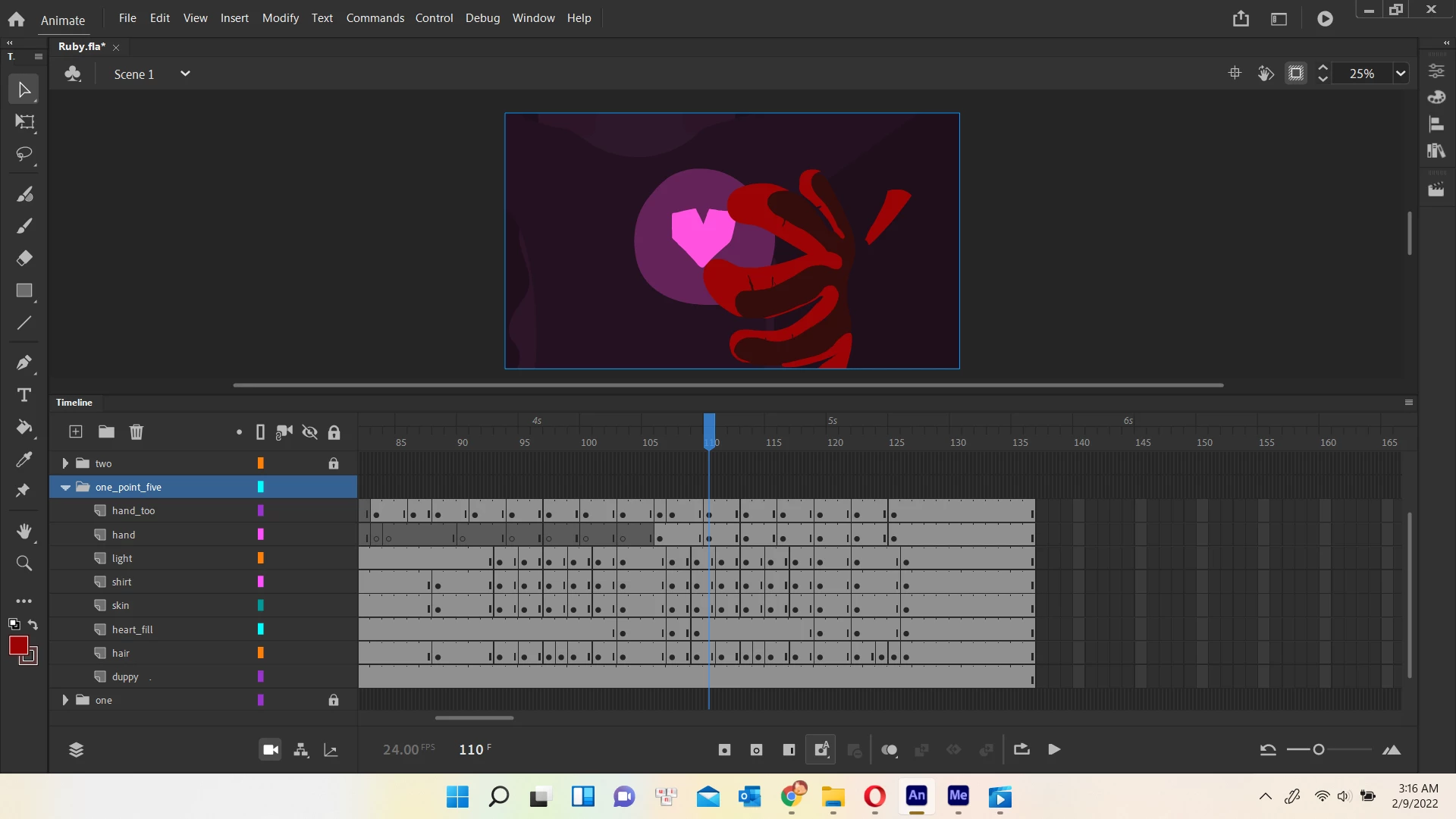Play the timeline animation

tap(1054, 750)
